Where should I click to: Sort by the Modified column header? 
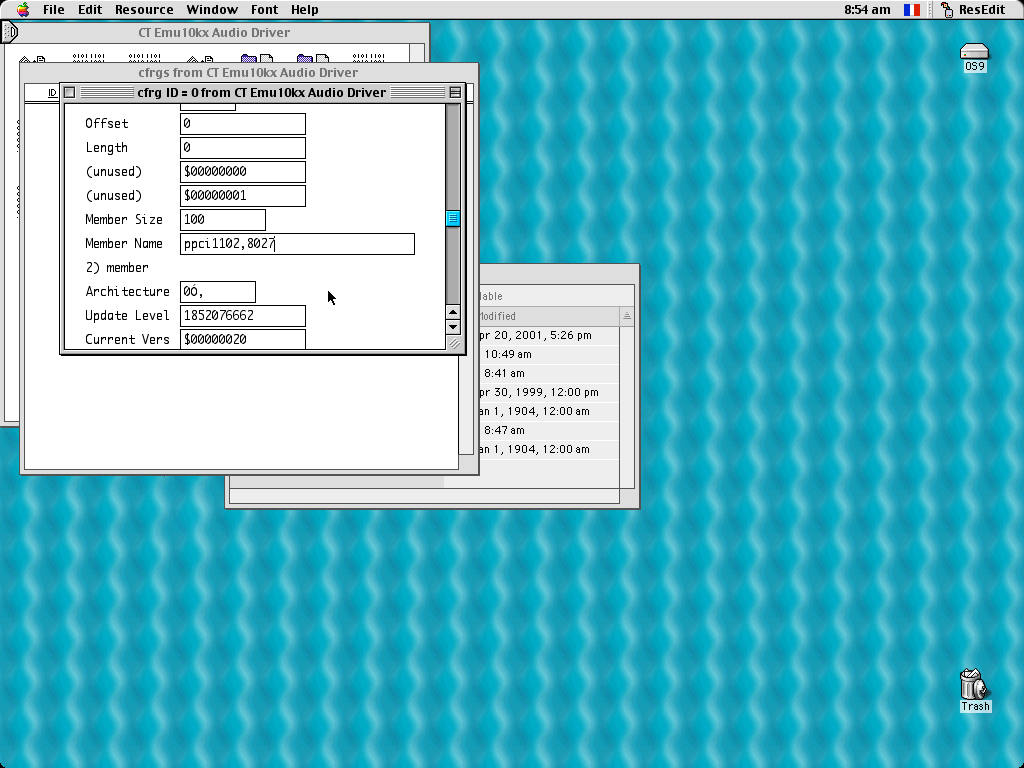click(x=549, y=316)
